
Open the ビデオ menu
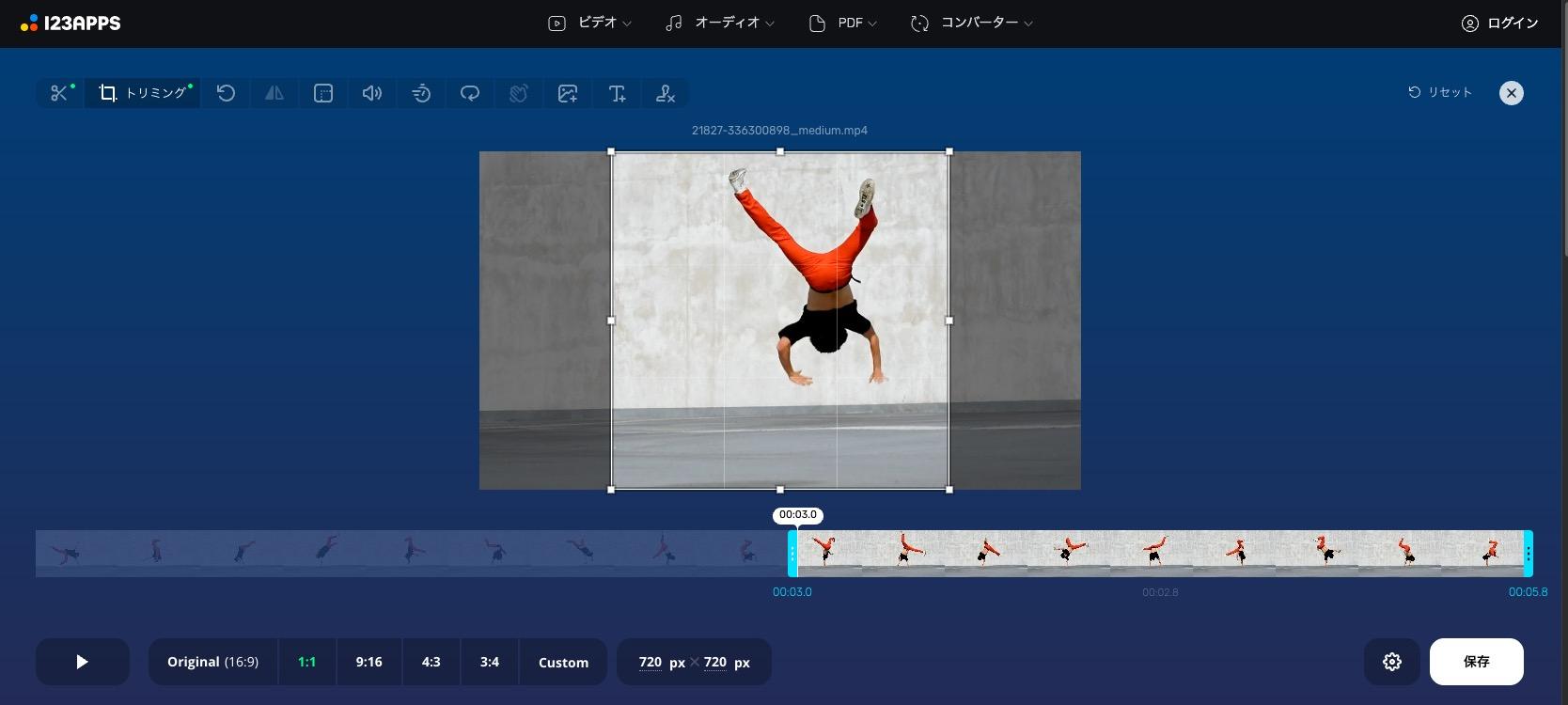tap(589, 23)
